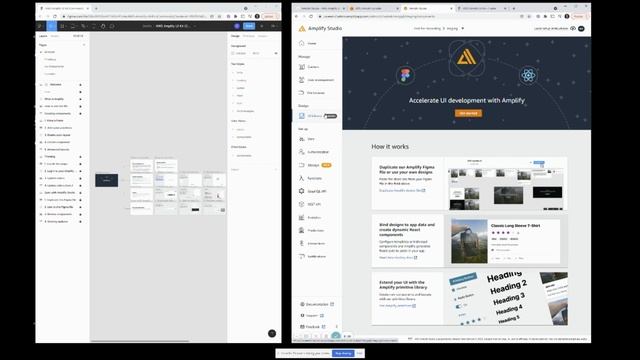Toggle lock on What is Amplify layer
The height and width of the screenshot is (360, 640).
[80, 99]
